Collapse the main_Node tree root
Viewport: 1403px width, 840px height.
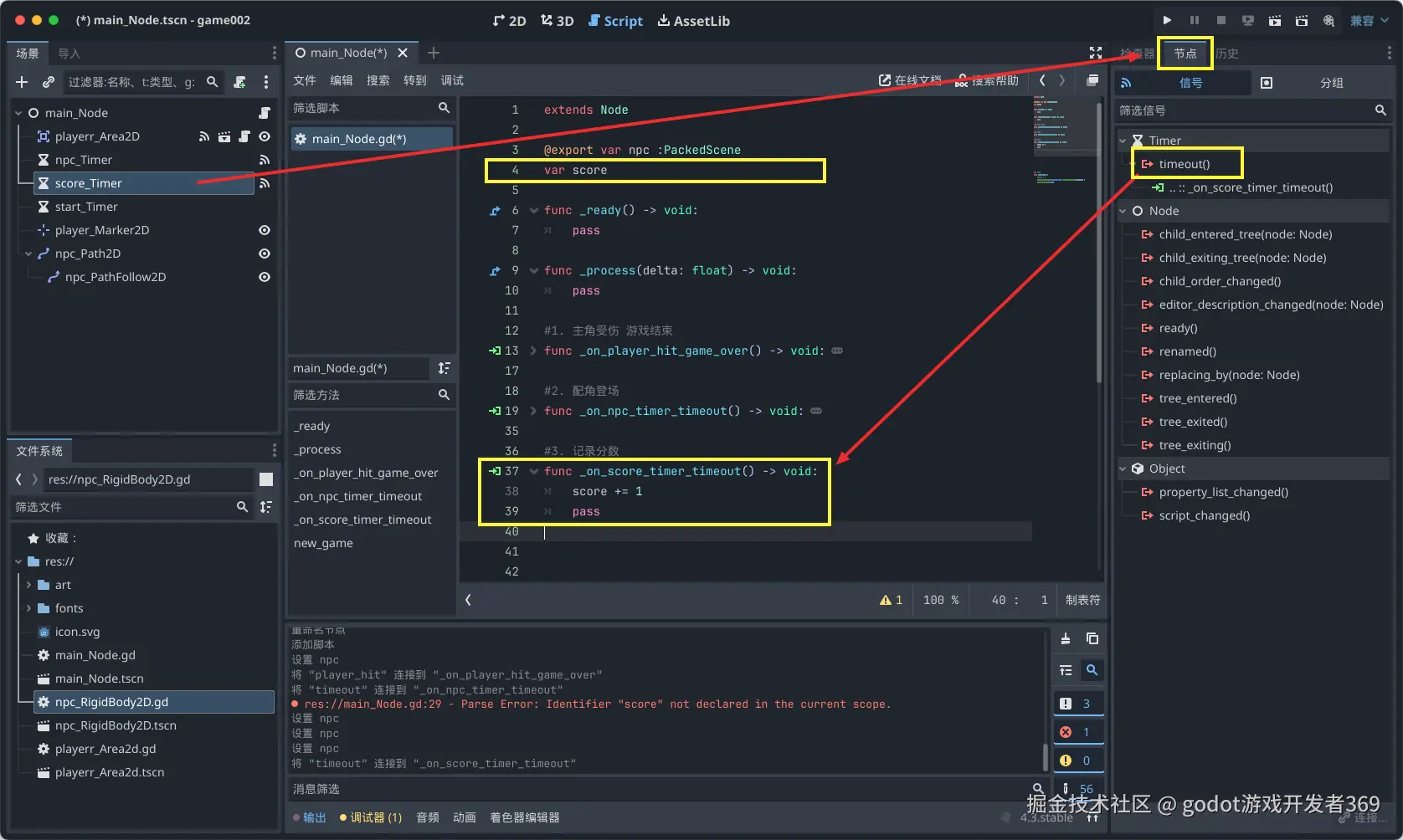coord(18,113)
